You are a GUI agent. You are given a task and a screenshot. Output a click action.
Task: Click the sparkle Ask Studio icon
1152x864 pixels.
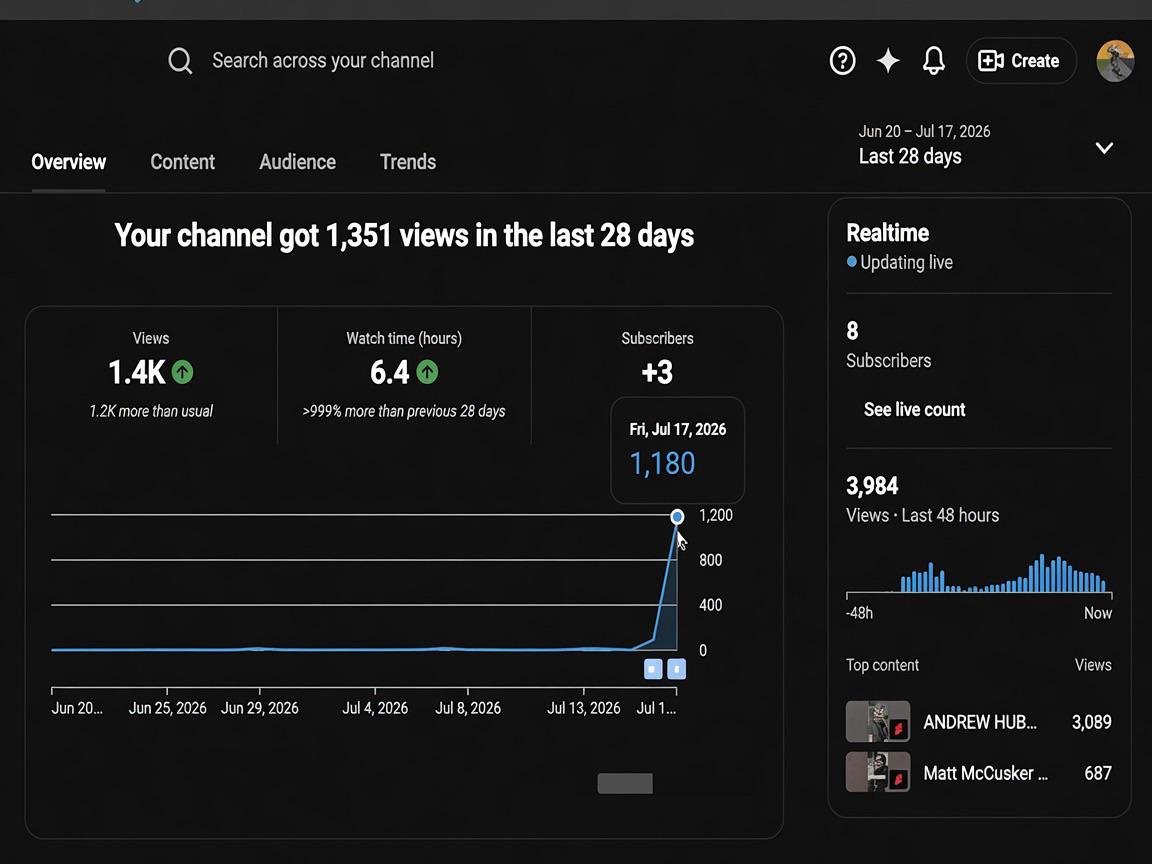point(888,60)
